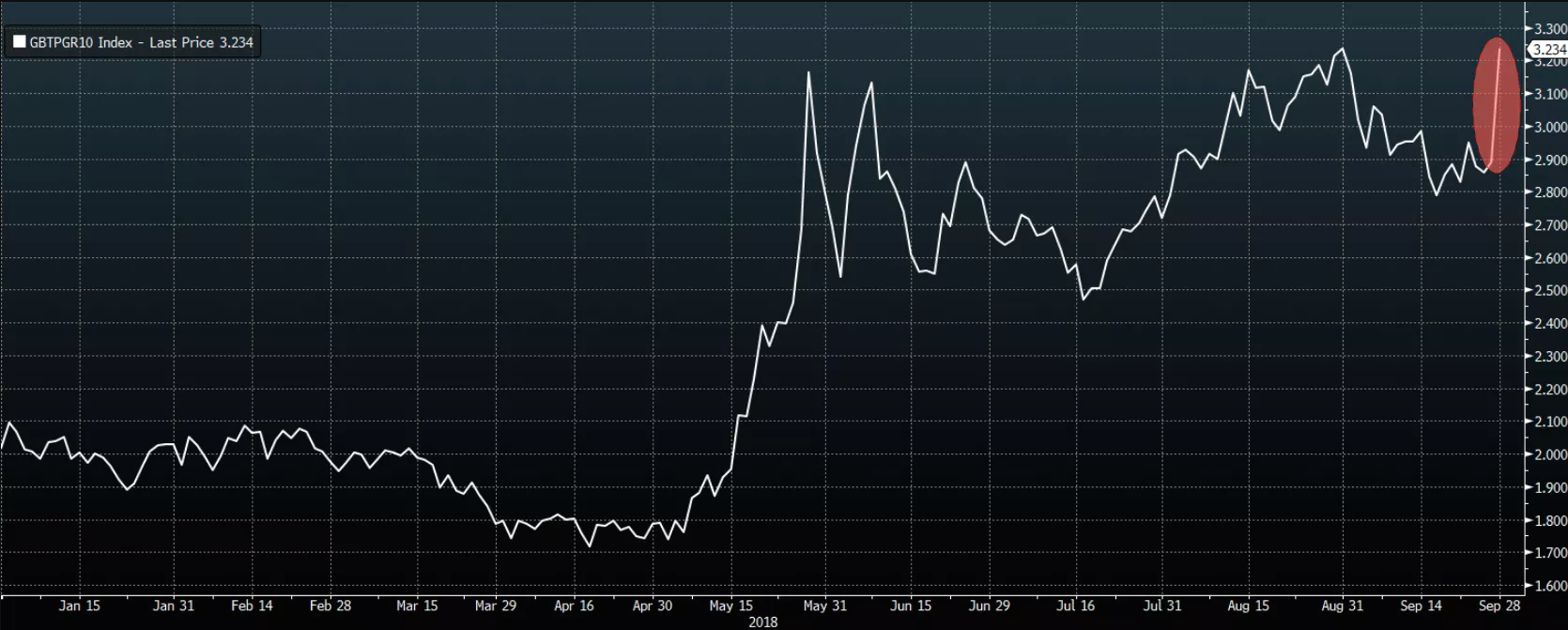Click the 3.100 y-axis value

tap(1550, 94)
